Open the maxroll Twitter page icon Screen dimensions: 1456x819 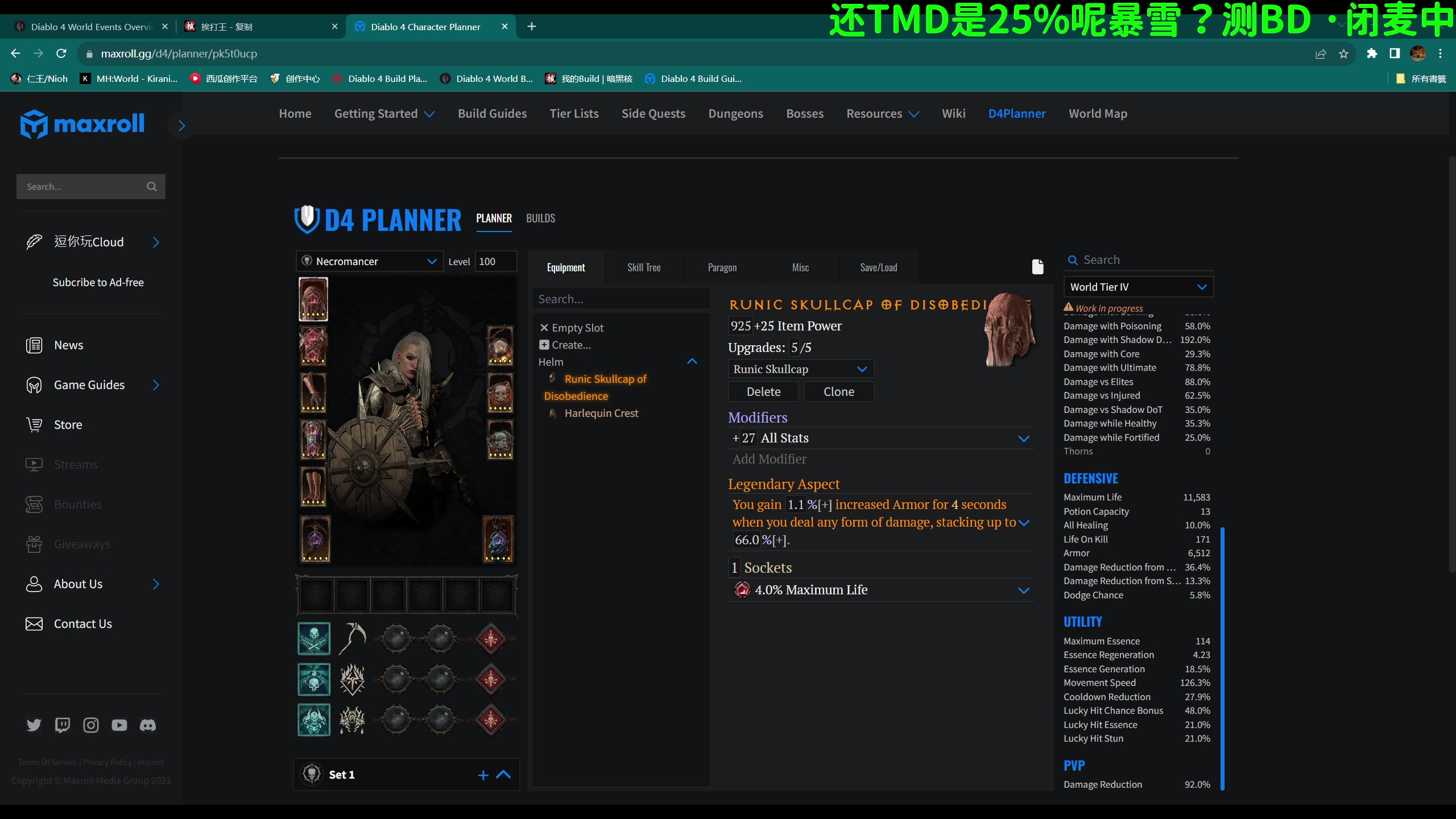tap(34, 725)
